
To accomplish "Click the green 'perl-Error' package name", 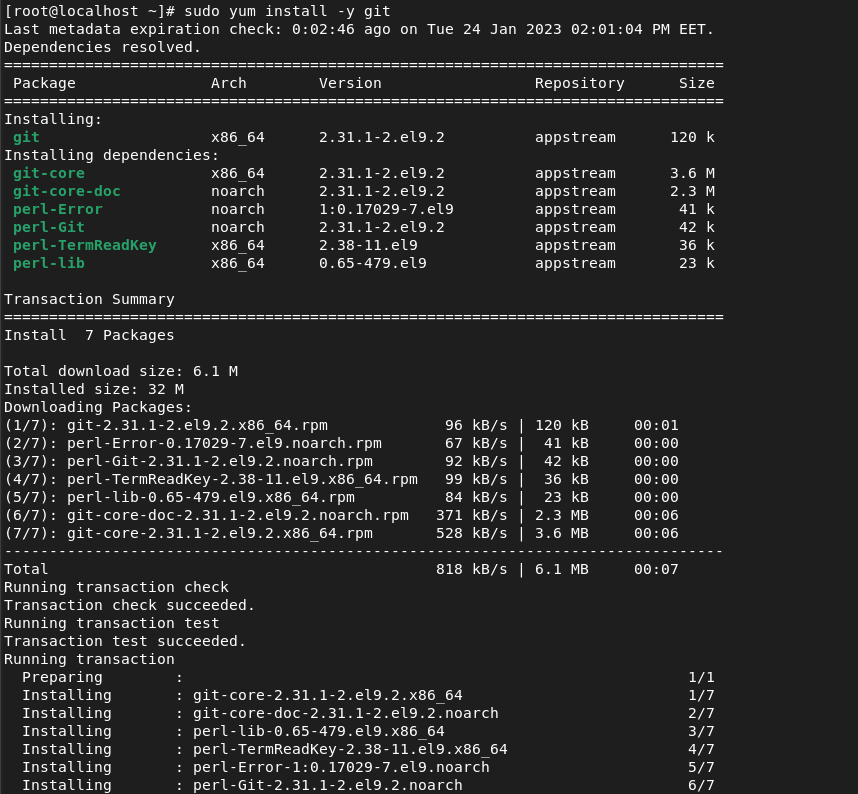I will pos(57,210).
